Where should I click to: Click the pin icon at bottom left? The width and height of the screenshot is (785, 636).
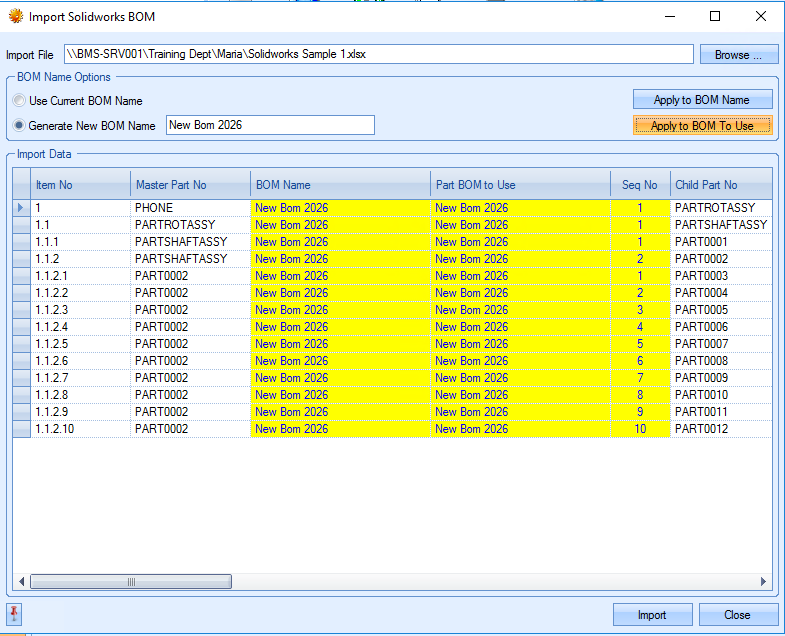click(14, 614)
